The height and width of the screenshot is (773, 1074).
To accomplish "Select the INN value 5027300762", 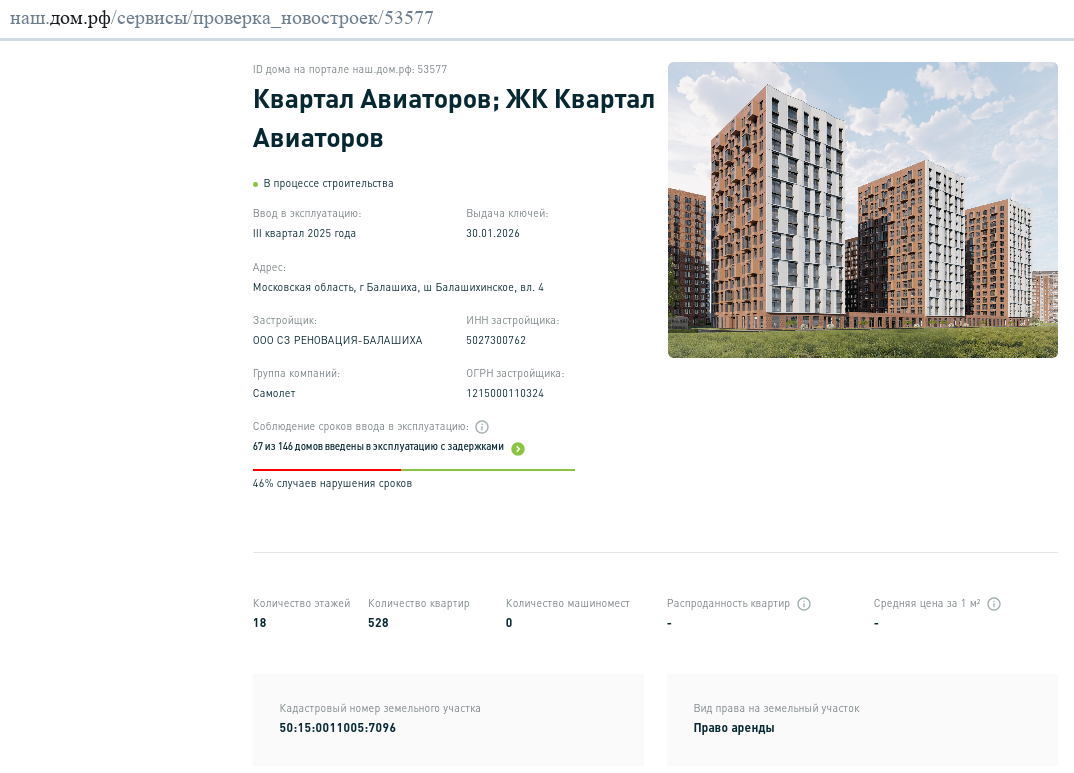I will [496, 340].
